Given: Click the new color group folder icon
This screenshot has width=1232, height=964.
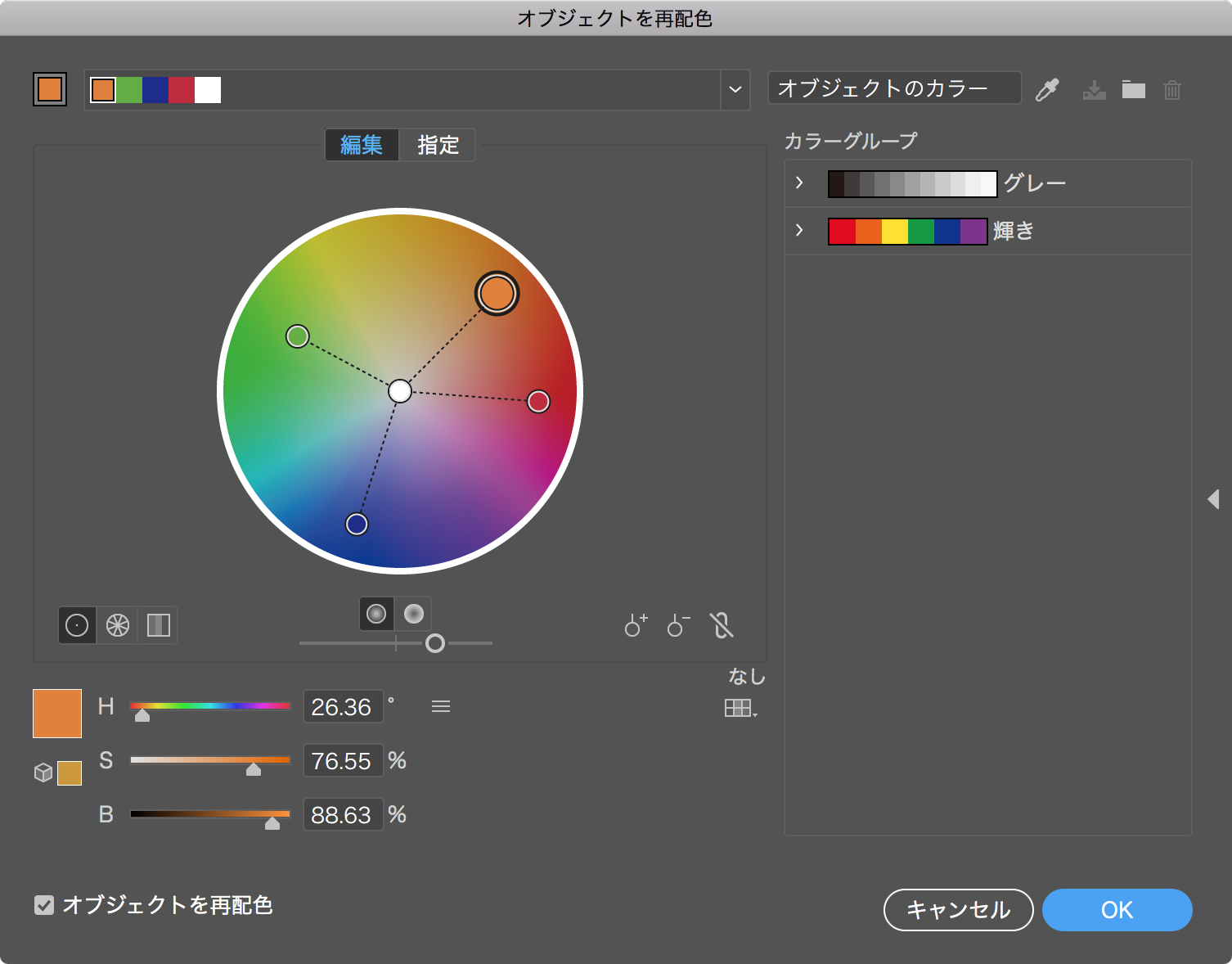Looking at the screenshot, I should 1133,89.
